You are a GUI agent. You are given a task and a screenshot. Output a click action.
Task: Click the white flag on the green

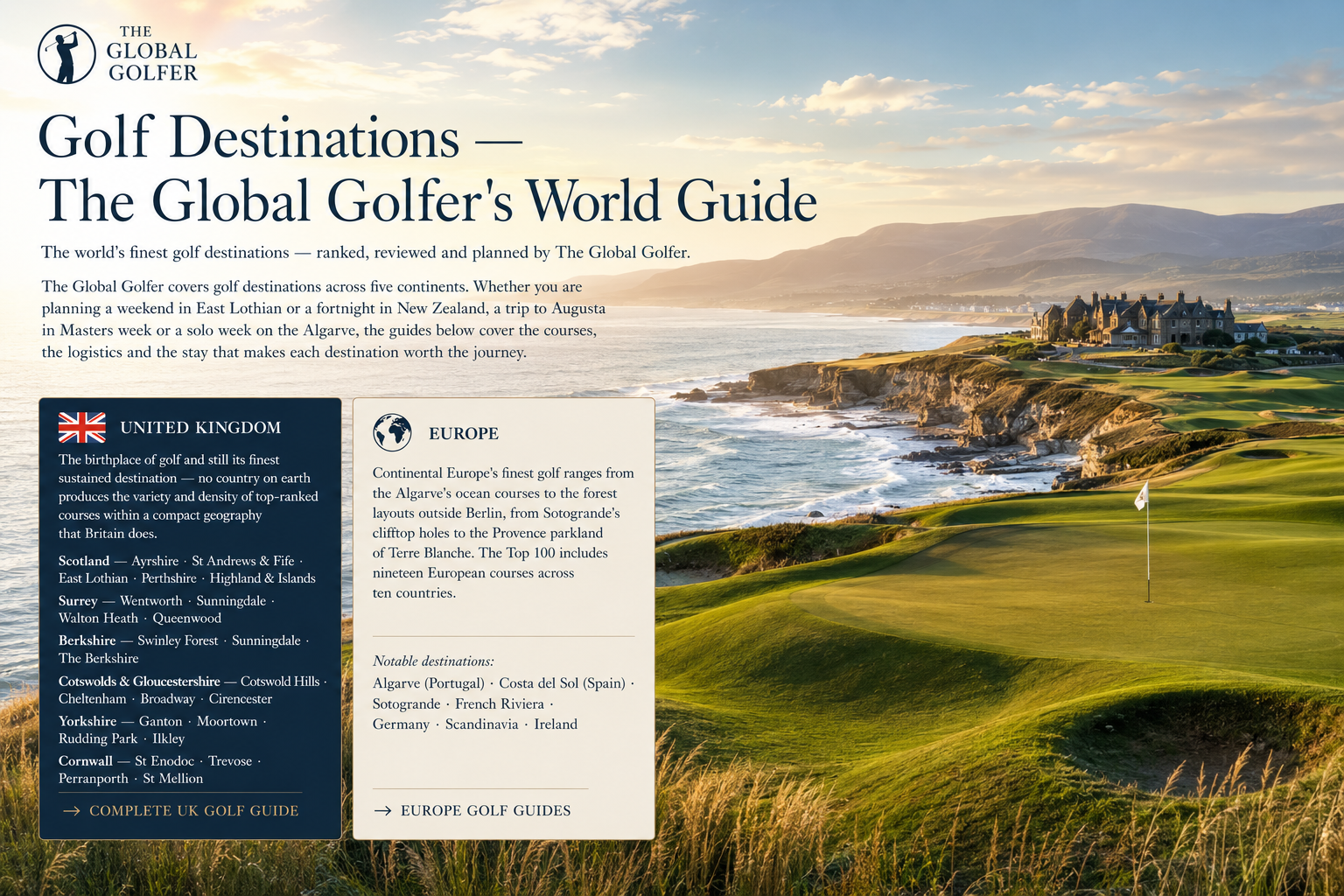(x=1141, y=496)
